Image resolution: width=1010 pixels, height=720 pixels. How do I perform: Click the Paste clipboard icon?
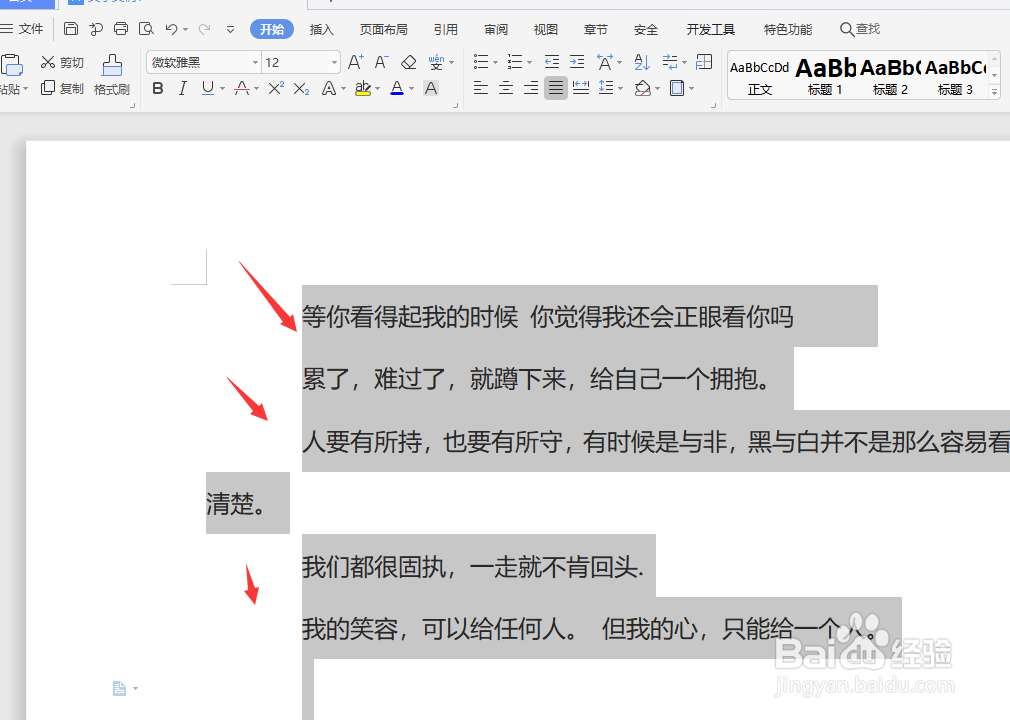coord(12,65)
